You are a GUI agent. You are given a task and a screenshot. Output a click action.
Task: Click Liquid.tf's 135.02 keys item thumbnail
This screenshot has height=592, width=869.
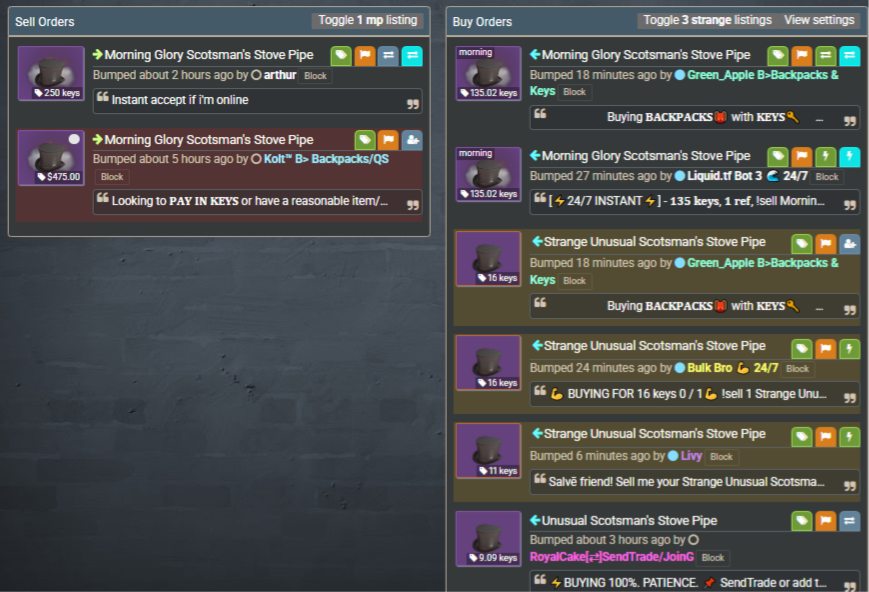coord(488,175)
